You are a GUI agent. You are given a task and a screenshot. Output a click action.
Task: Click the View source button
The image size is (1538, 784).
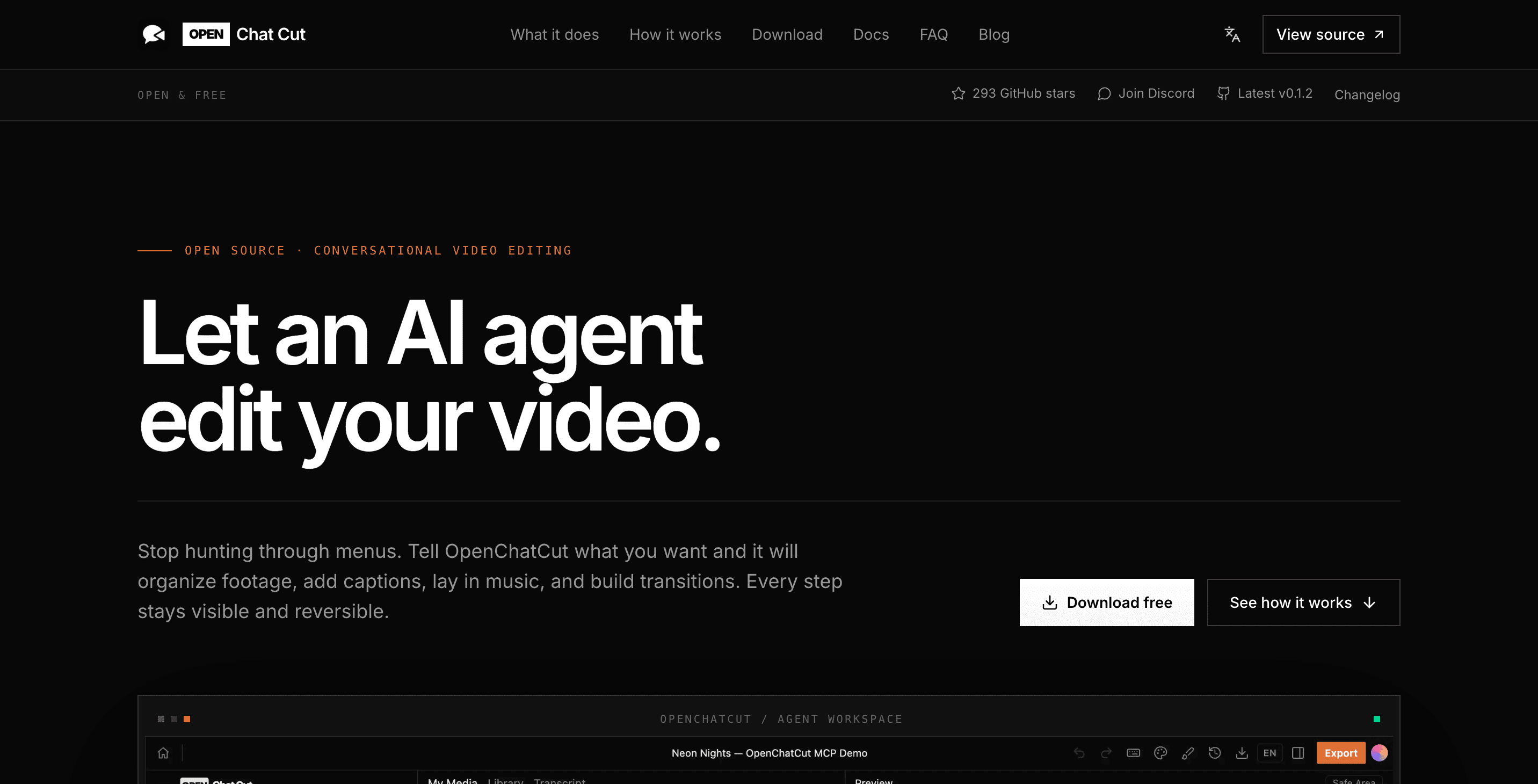tap(1331, 34)
